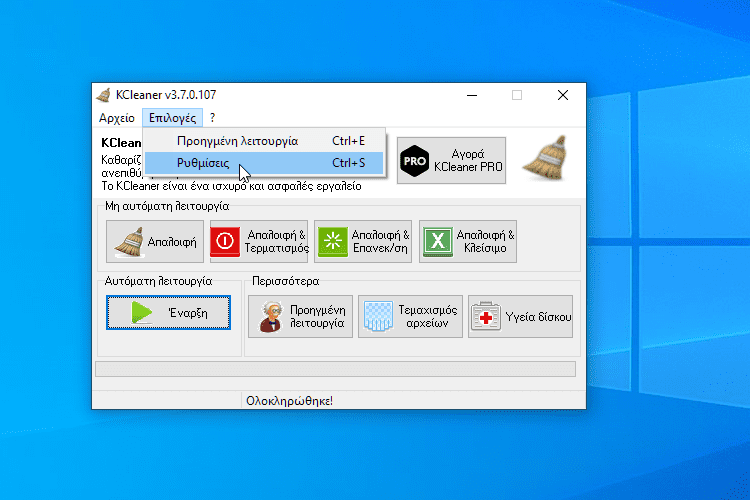Click the green play arrow icon
Screen dimensions: 750x500
pyautogui.click(x=142, y=313)
